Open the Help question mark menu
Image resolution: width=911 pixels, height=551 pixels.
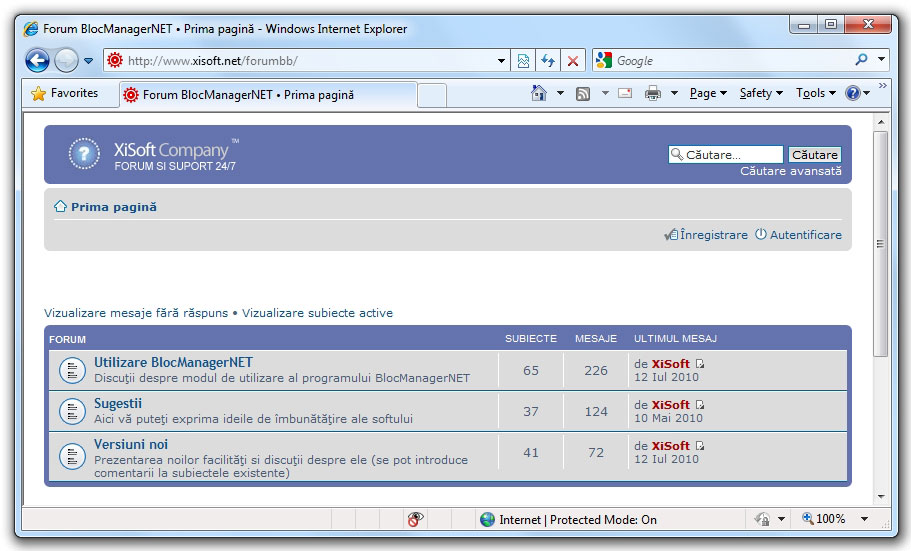857,93
